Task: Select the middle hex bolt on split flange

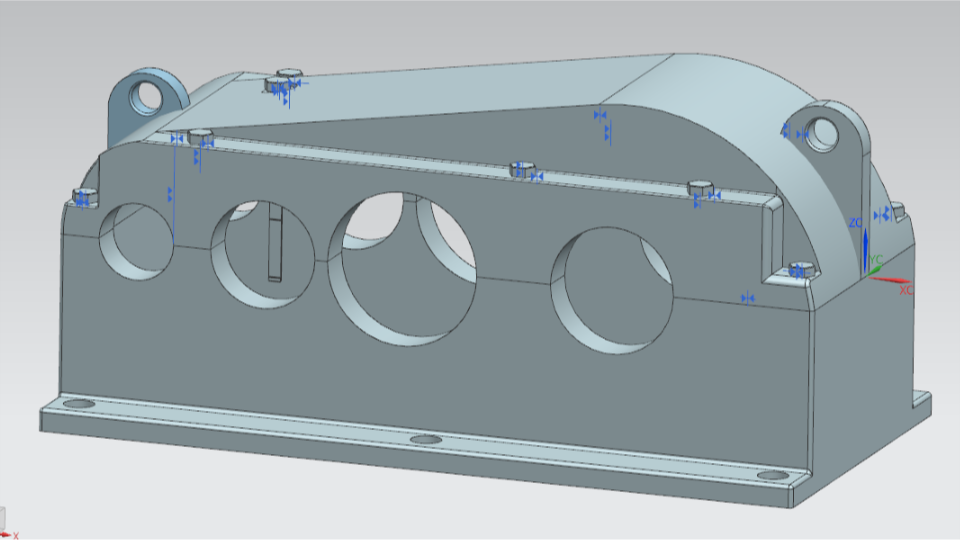Action: click(522, 170)
